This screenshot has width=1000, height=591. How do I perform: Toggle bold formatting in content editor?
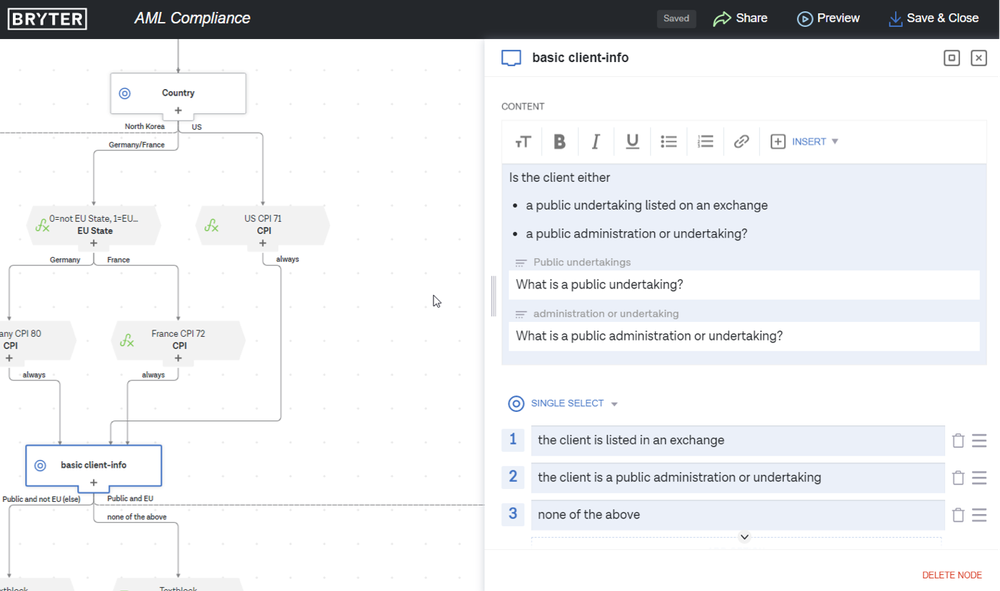[x=559, y=142]
